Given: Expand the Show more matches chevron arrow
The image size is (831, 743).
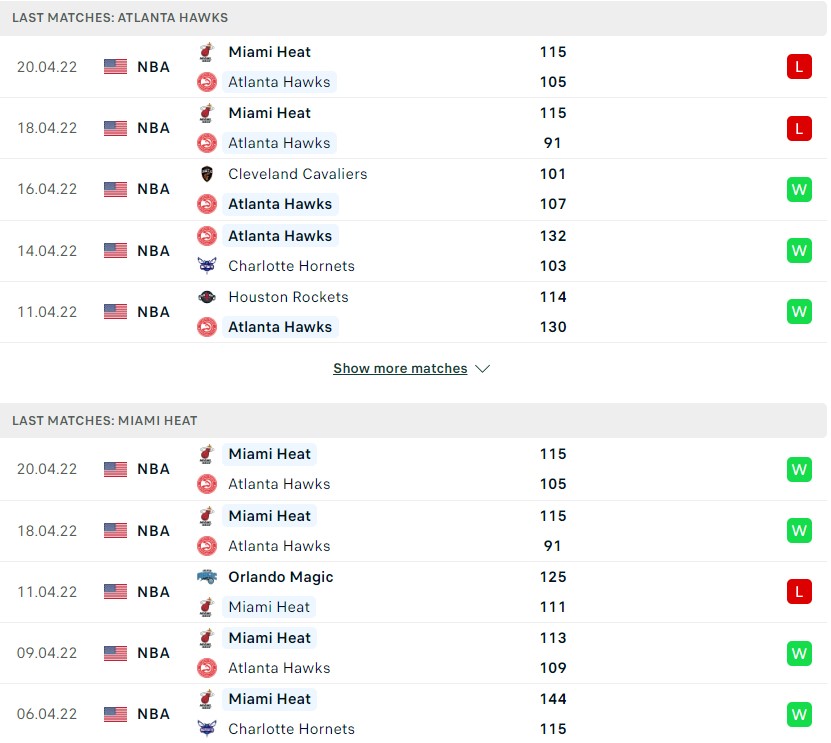Looking at the screenshot, I should [482, 369].
